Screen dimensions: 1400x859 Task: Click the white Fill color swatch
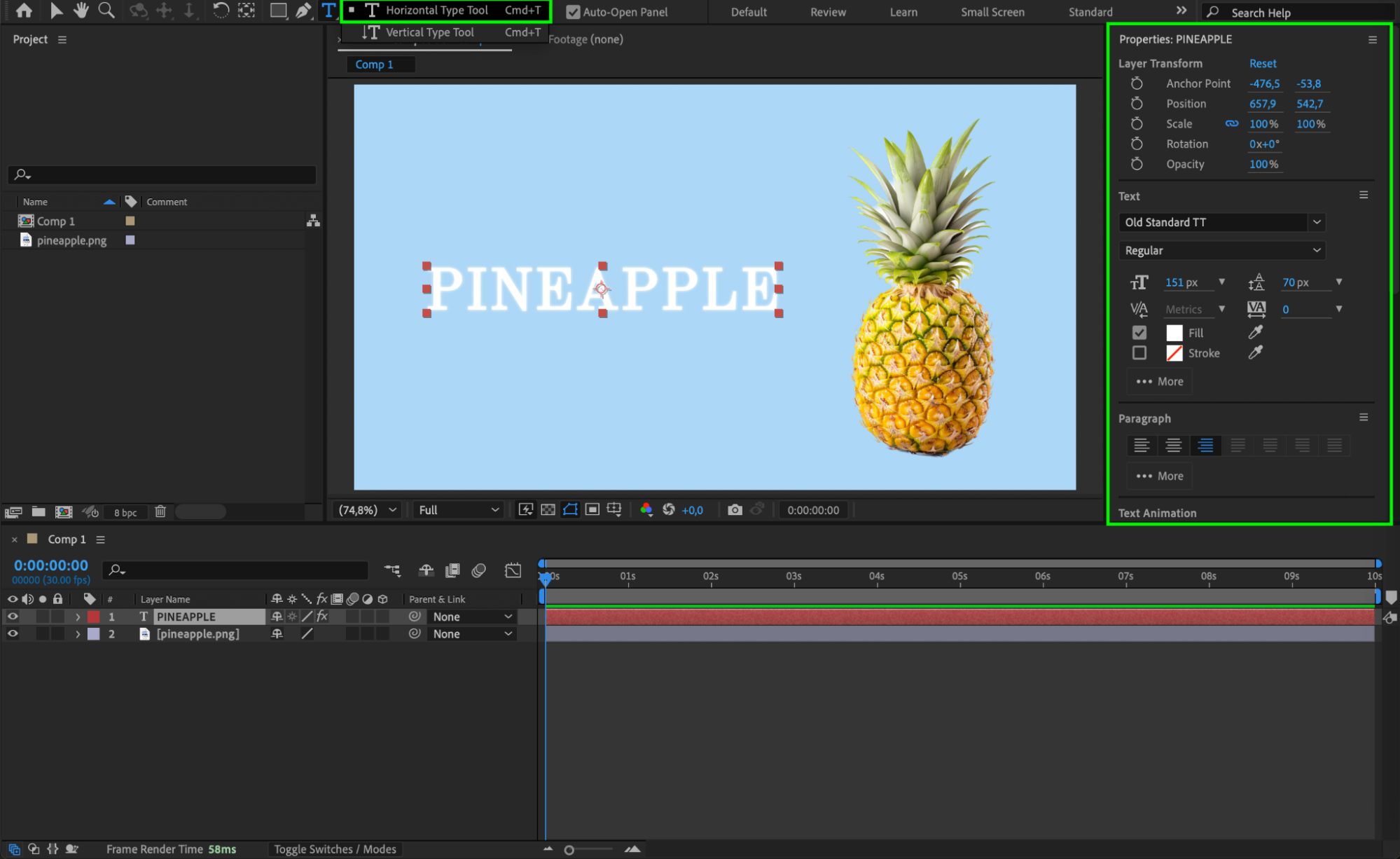tap(1174, 333)
